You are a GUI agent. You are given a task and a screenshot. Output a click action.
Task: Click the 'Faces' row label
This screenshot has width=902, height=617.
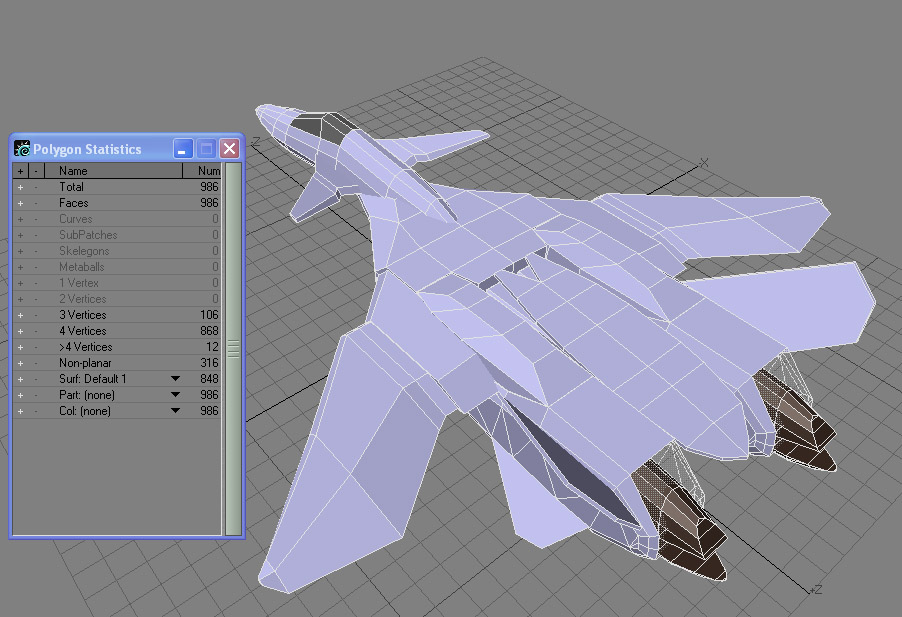point(74,203)
